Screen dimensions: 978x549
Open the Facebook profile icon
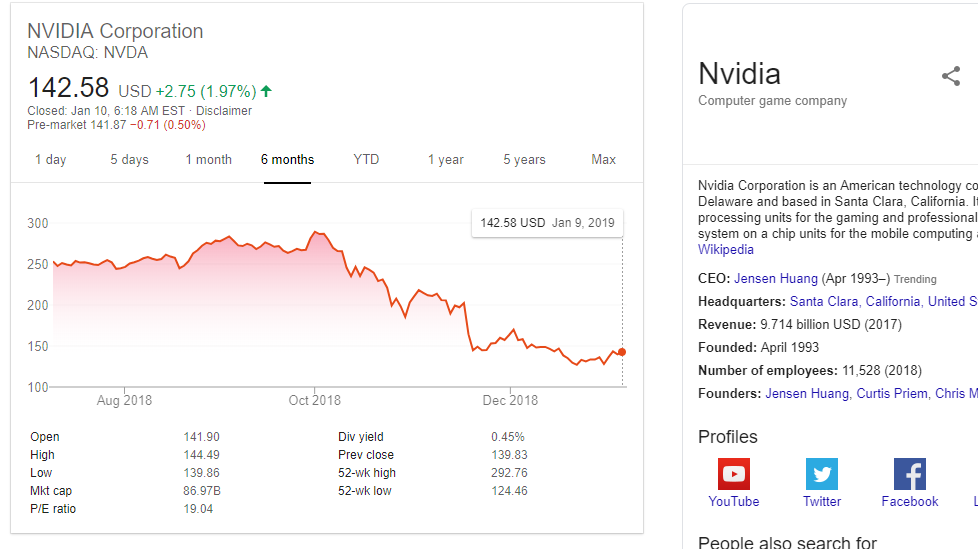(909, 474)
